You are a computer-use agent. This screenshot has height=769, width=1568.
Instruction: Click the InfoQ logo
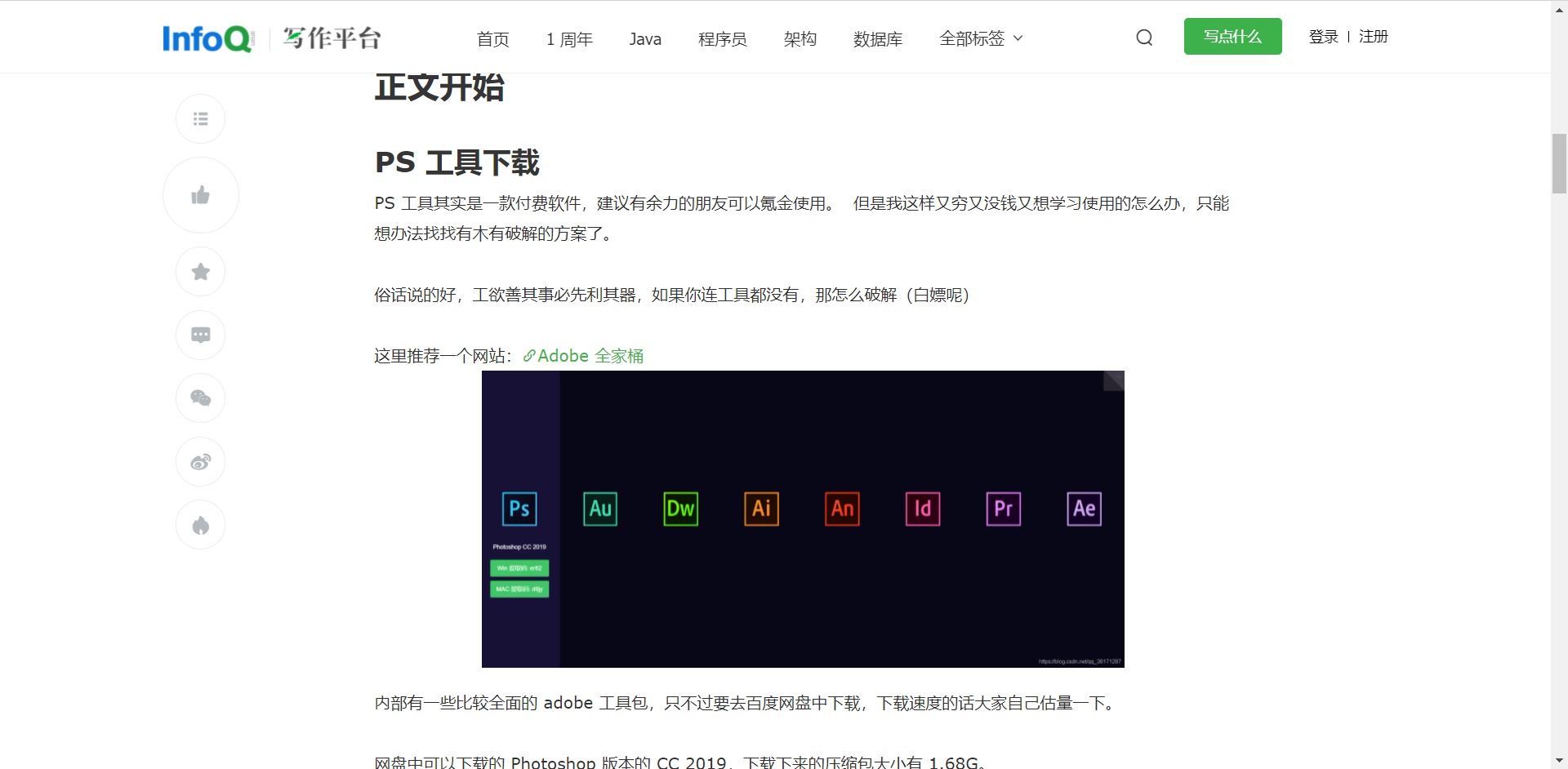[208, 38]
